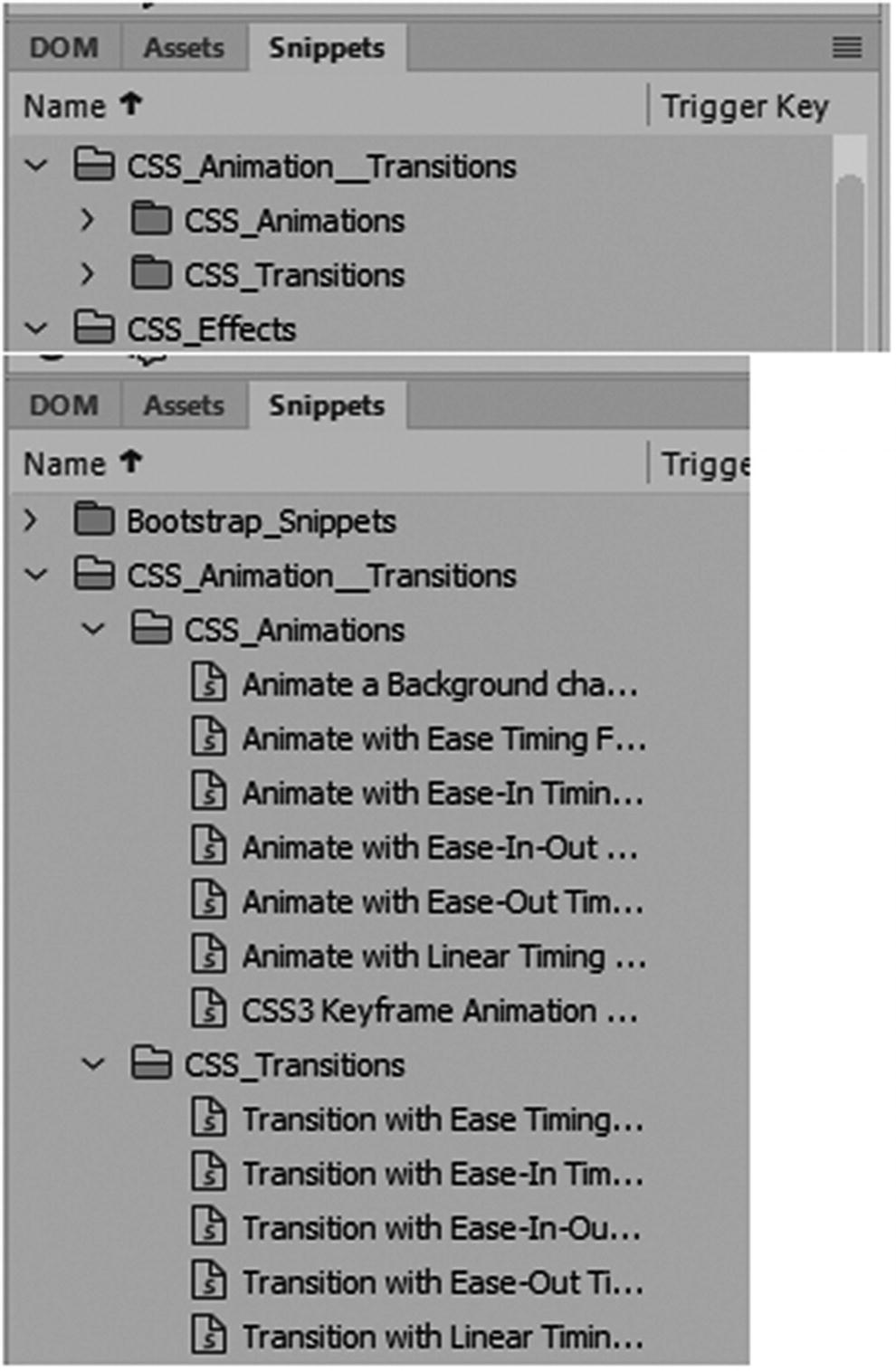Screen dimensions: 896x1371
Task: Click the Trigger Key column header
Action: click(x=745, y=106)
